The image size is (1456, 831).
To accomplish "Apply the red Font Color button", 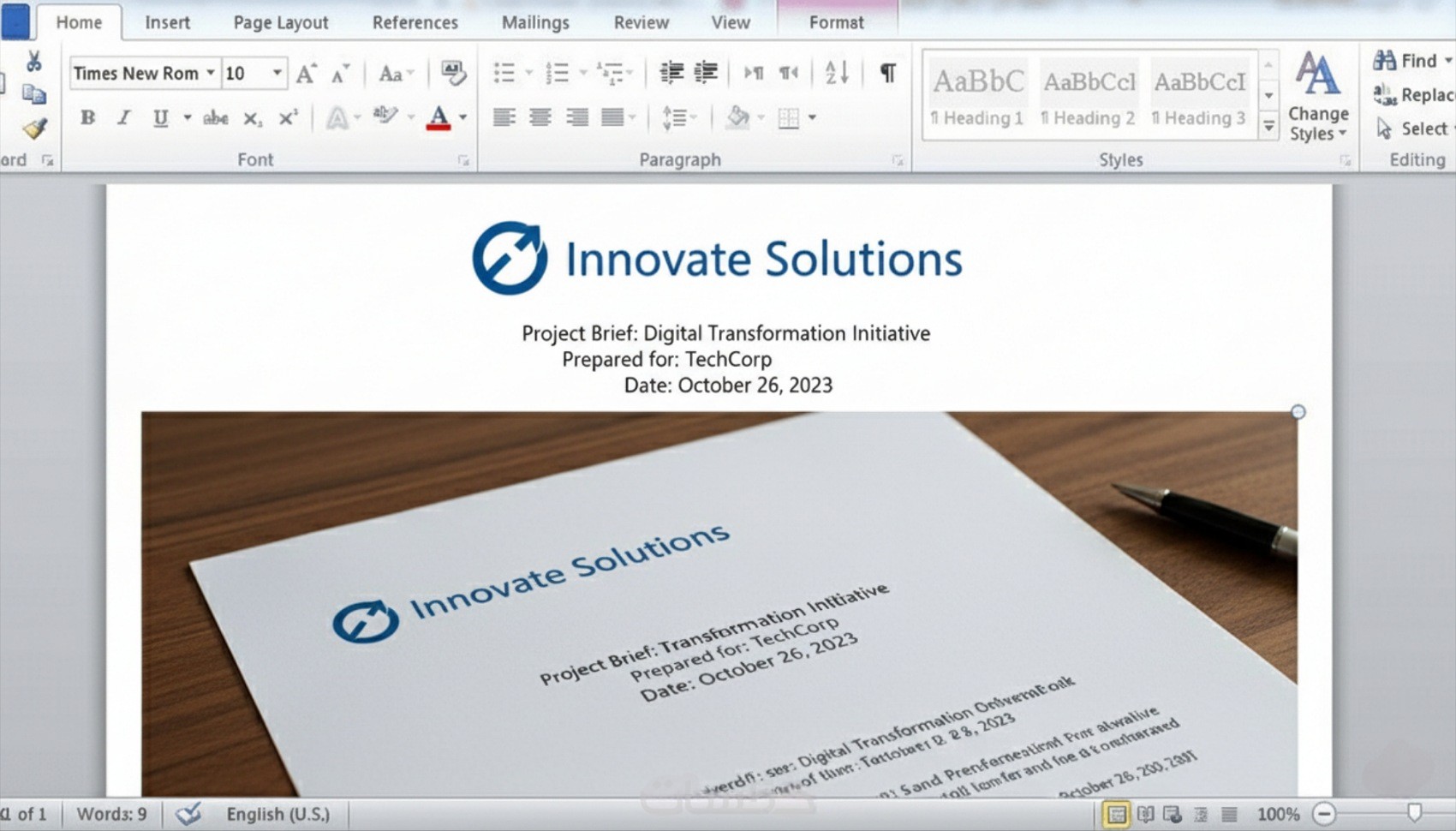I will tap(439, 117).
